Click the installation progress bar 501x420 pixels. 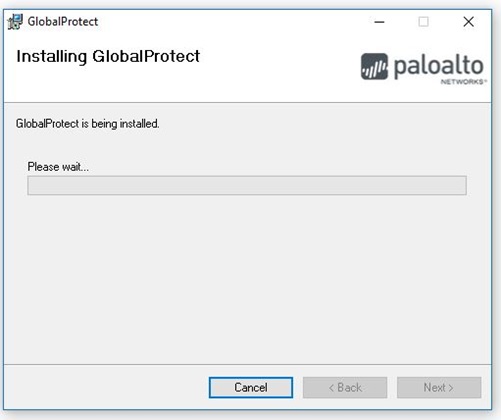point(247,185)
